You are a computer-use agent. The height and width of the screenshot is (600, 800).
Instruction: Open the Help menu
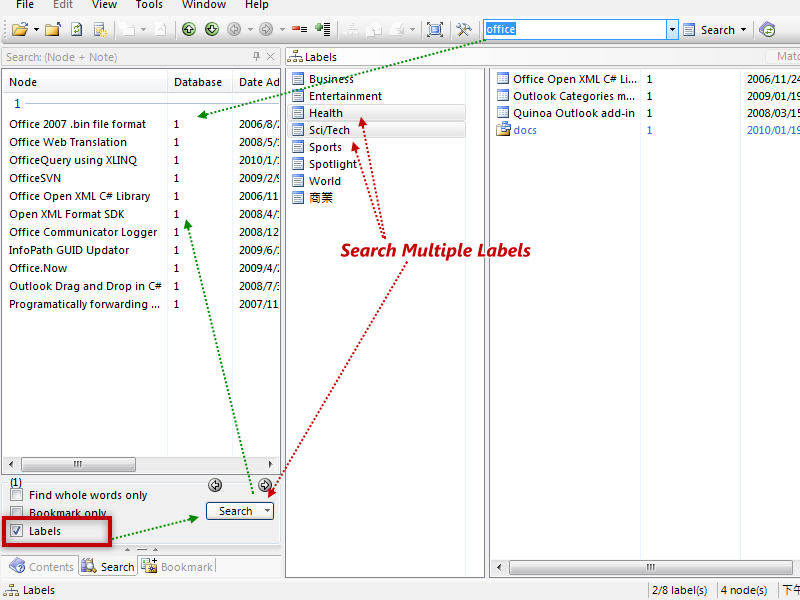pyautogui.click(x=257, y=5)
